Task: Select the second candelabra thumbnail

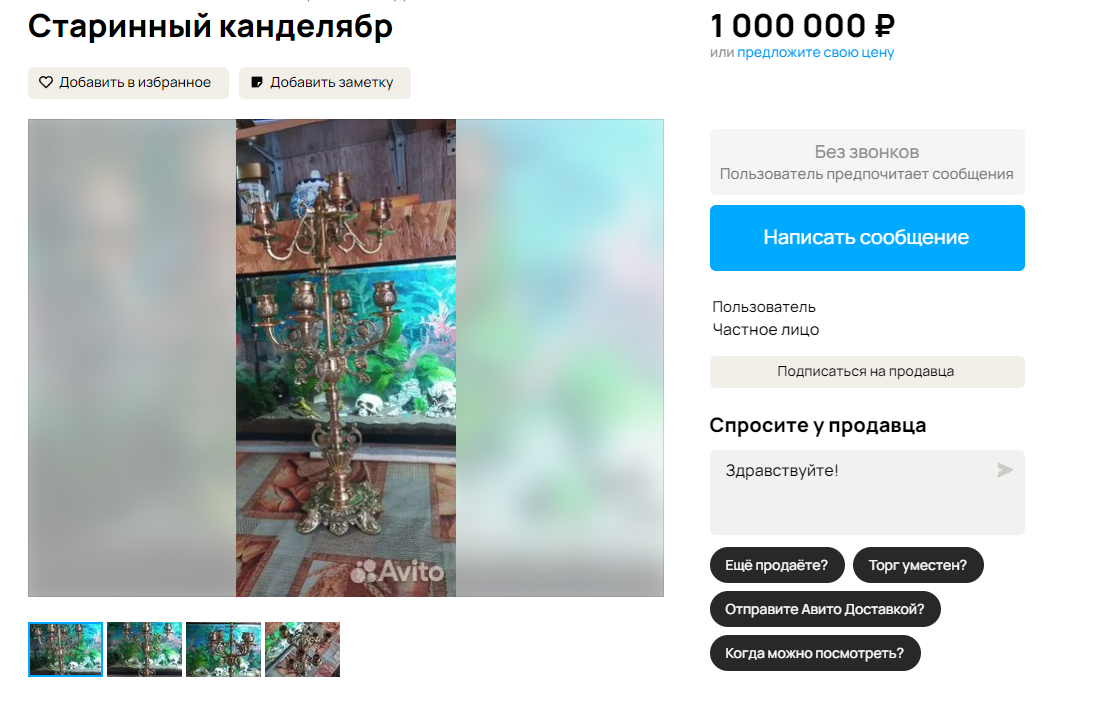Action: tap(145, 649)
